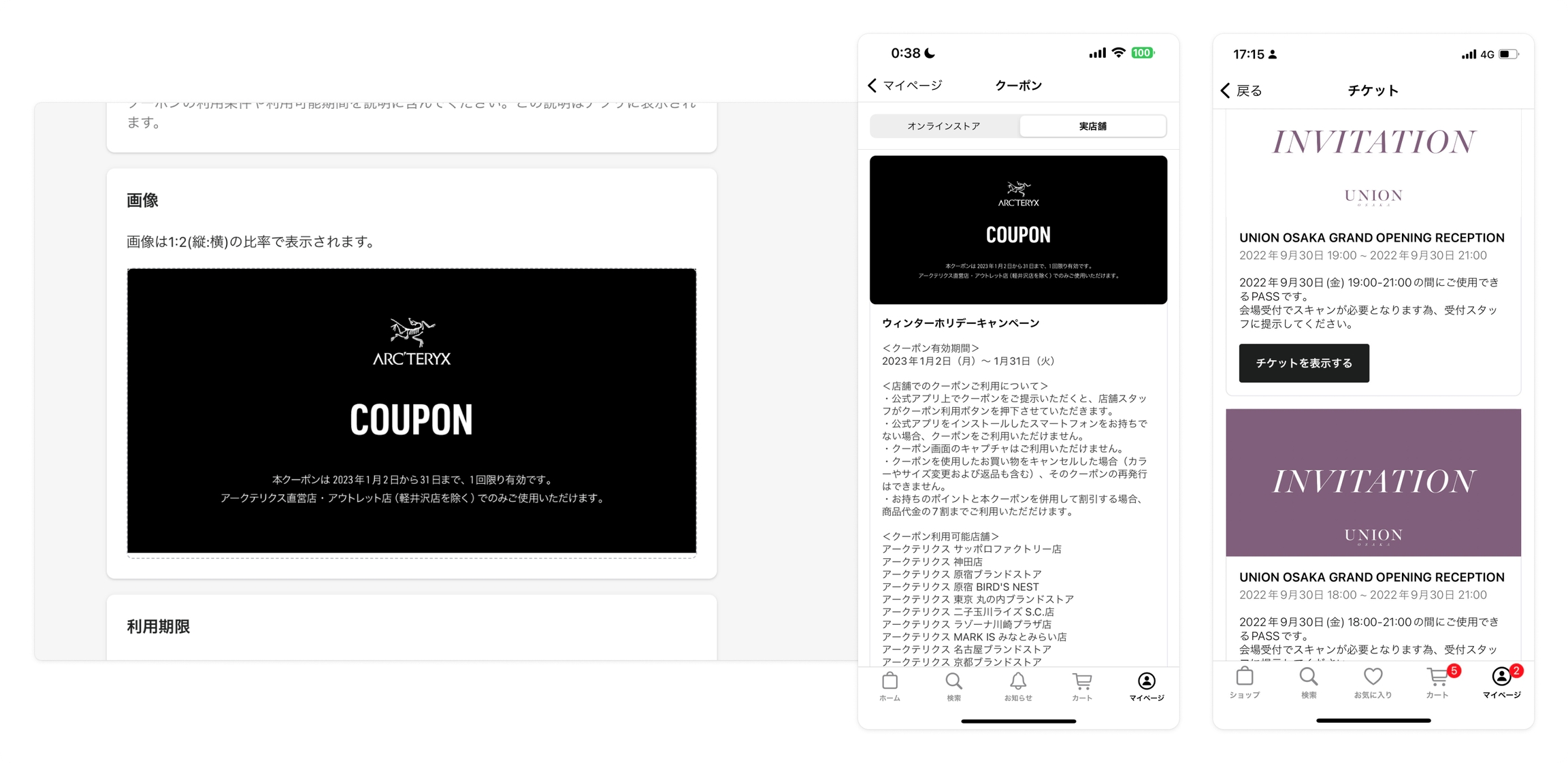1568x763 pixels.
Task: Tap the Wi-Fi status icon in coupon phone
Action: (1118, 53)
